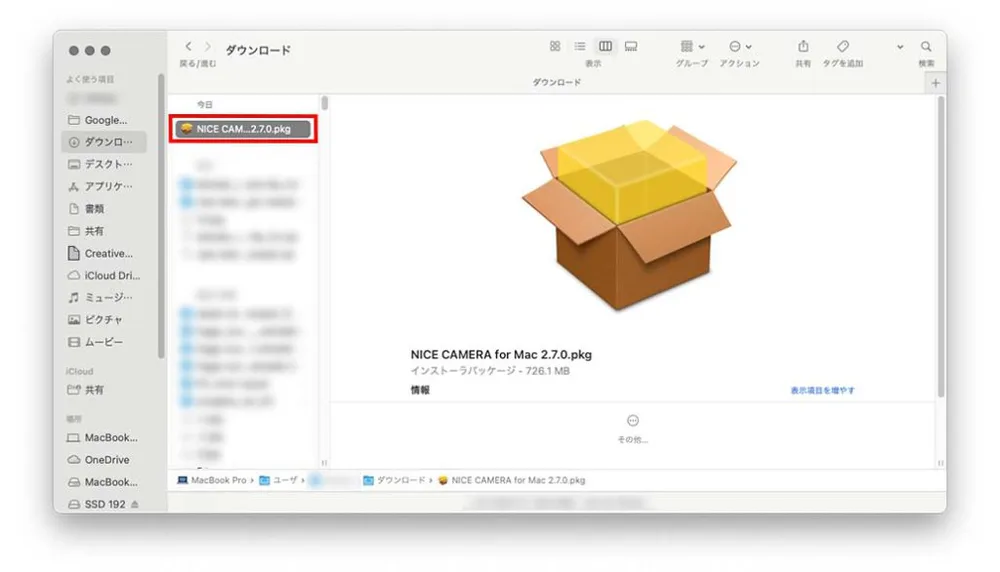The width and height of the screenshot is (1000, 572).
Task: Add a new tab with plus button
Action: point(936,83)
